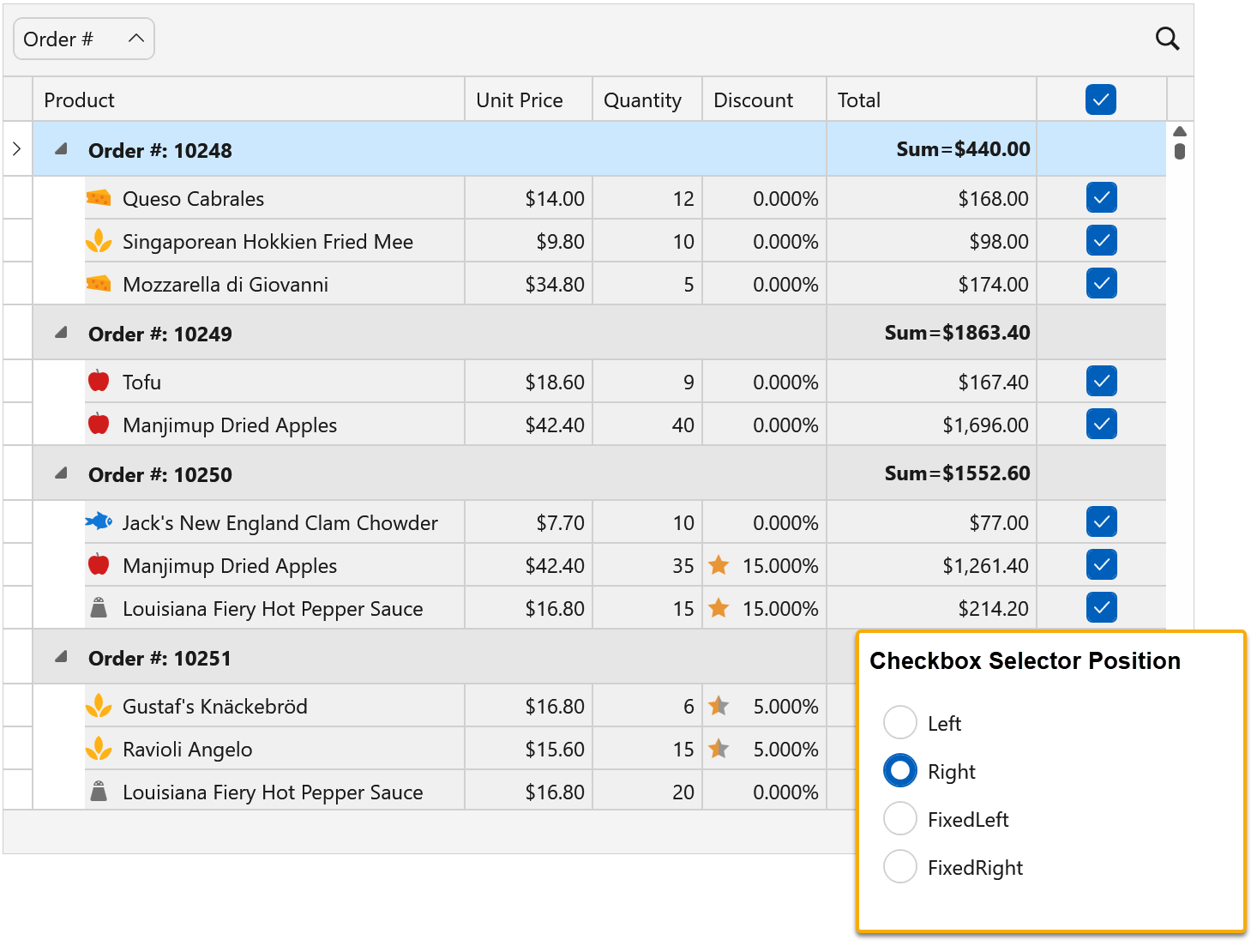
Task: Click the Total cell showing $1,696.00
Action: pos(984,425)
